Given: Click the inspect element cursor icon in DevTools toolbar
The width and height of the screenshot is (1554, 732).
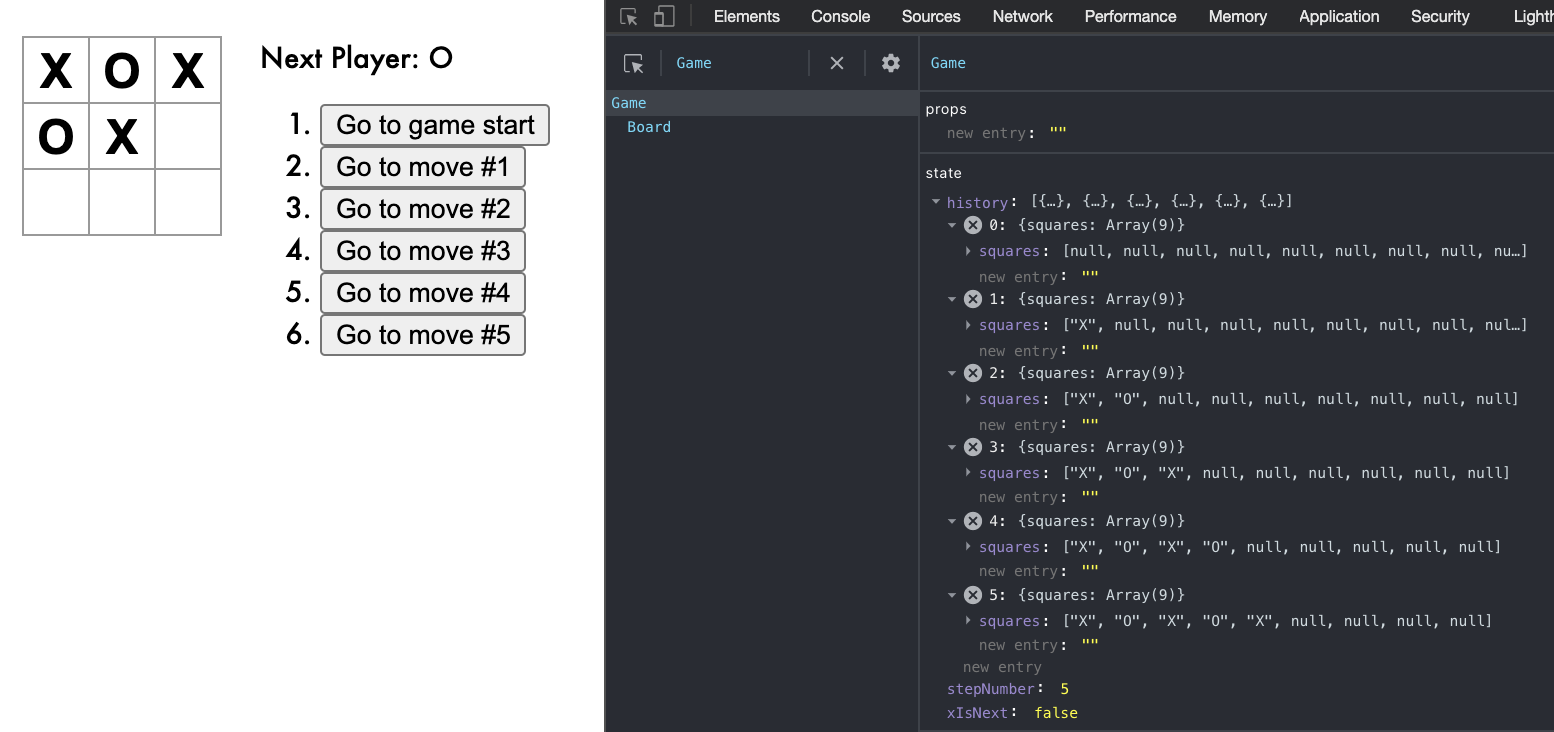Looking at the screenshot, I should click(629, 17).
